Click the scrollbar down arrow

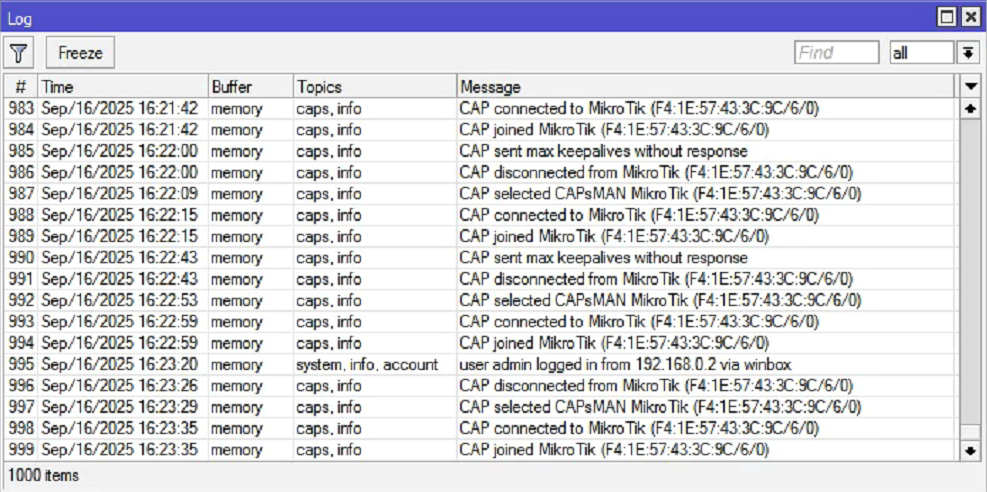pyautogui.click(x=969, y=450)
